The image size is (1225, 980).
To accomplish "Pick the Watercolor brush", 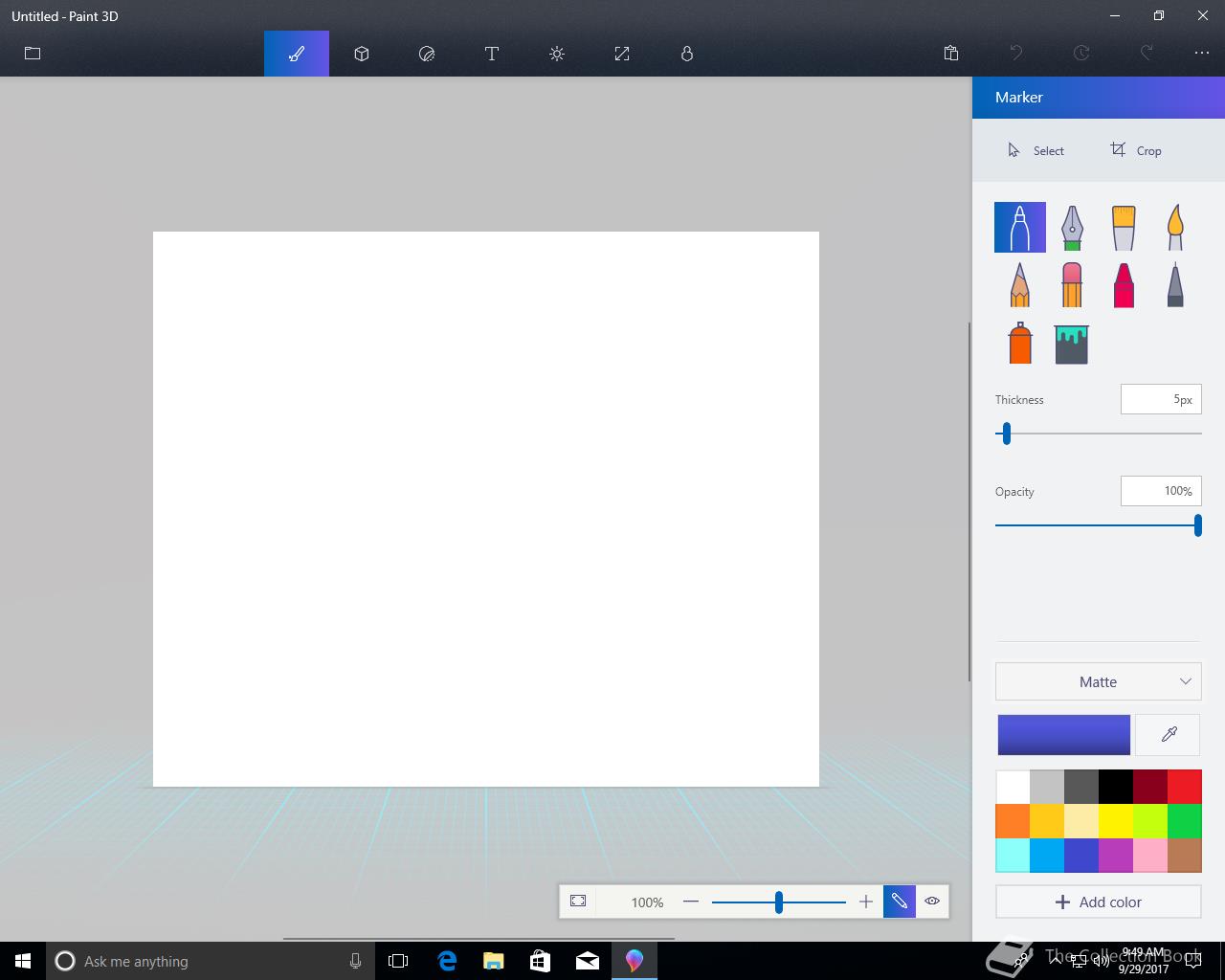I will (x=1175, y=228).
